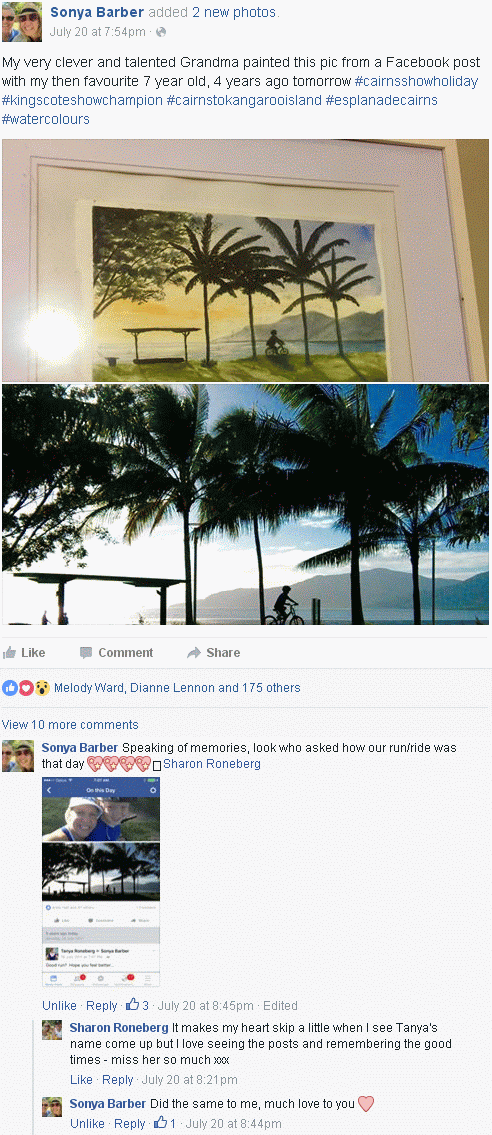Click the Share arrow icon

tap(194, 652)
